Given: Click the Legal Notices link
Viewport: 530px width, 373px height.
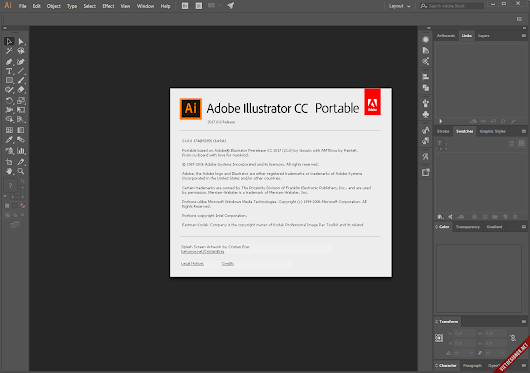Looking at the screenshot, I should [192, 264].
